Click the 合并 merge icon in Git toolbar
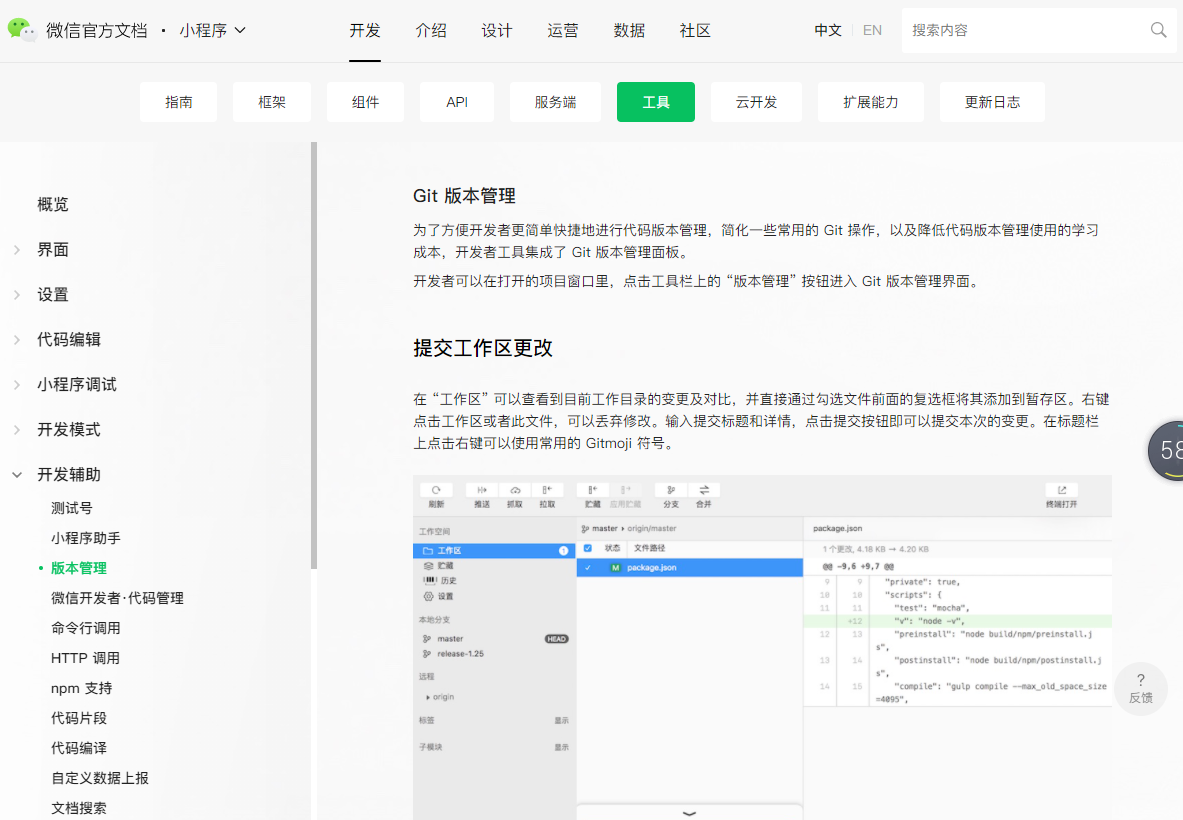1183x820 pixels. pos(704,490)
